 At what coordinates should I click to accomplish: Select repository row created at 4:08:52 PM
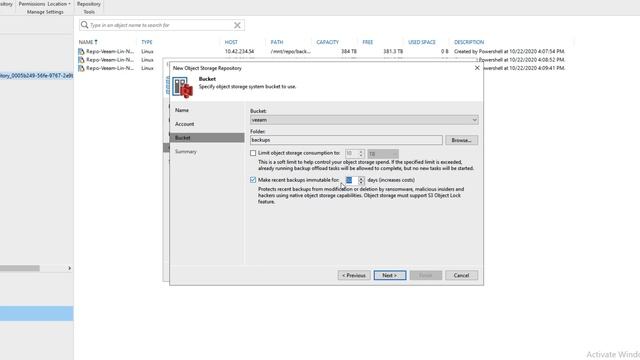[322, 60]
